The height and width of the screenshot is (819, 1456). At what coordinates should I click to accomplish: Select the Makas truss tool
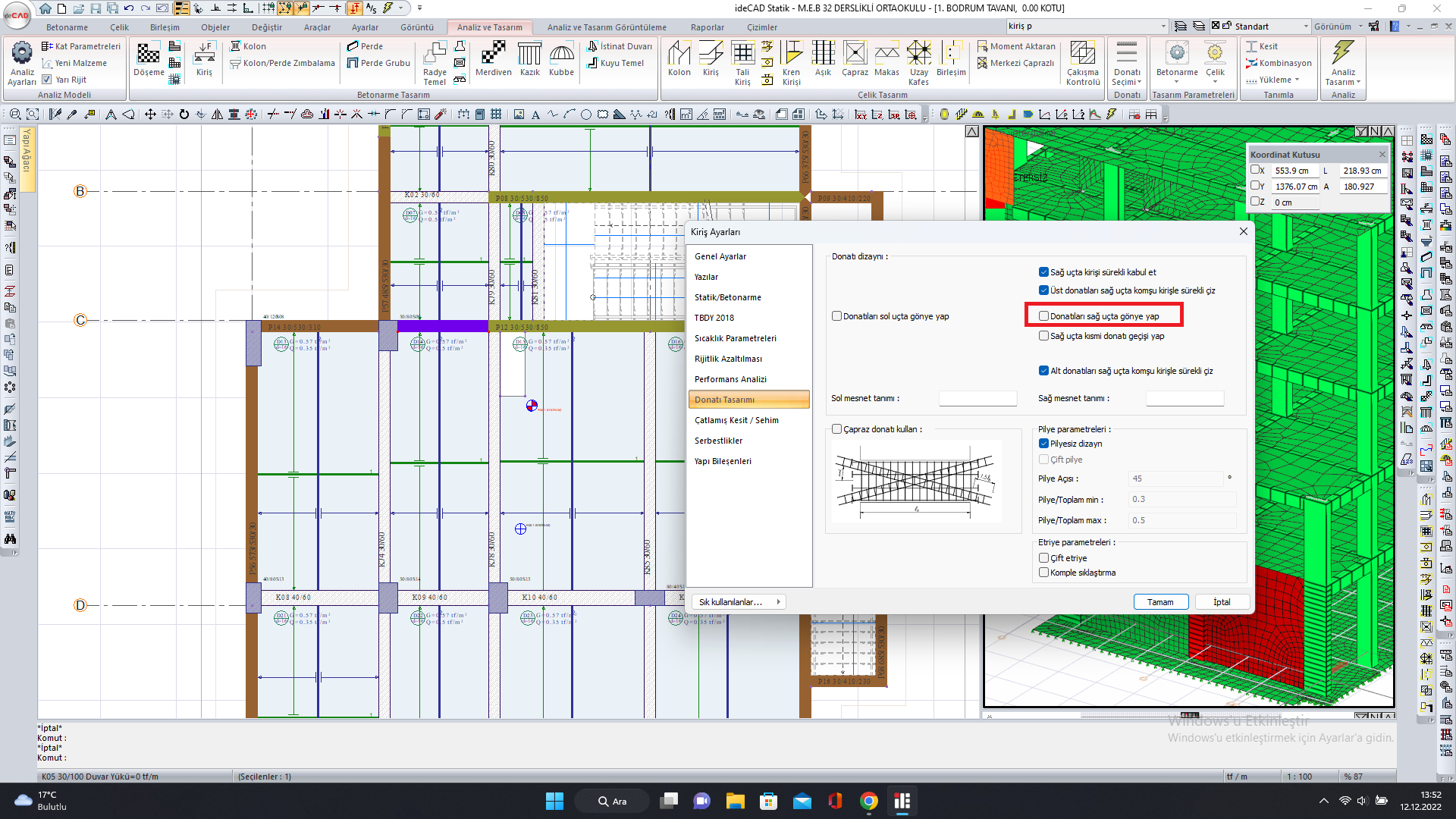coord(887,59)
